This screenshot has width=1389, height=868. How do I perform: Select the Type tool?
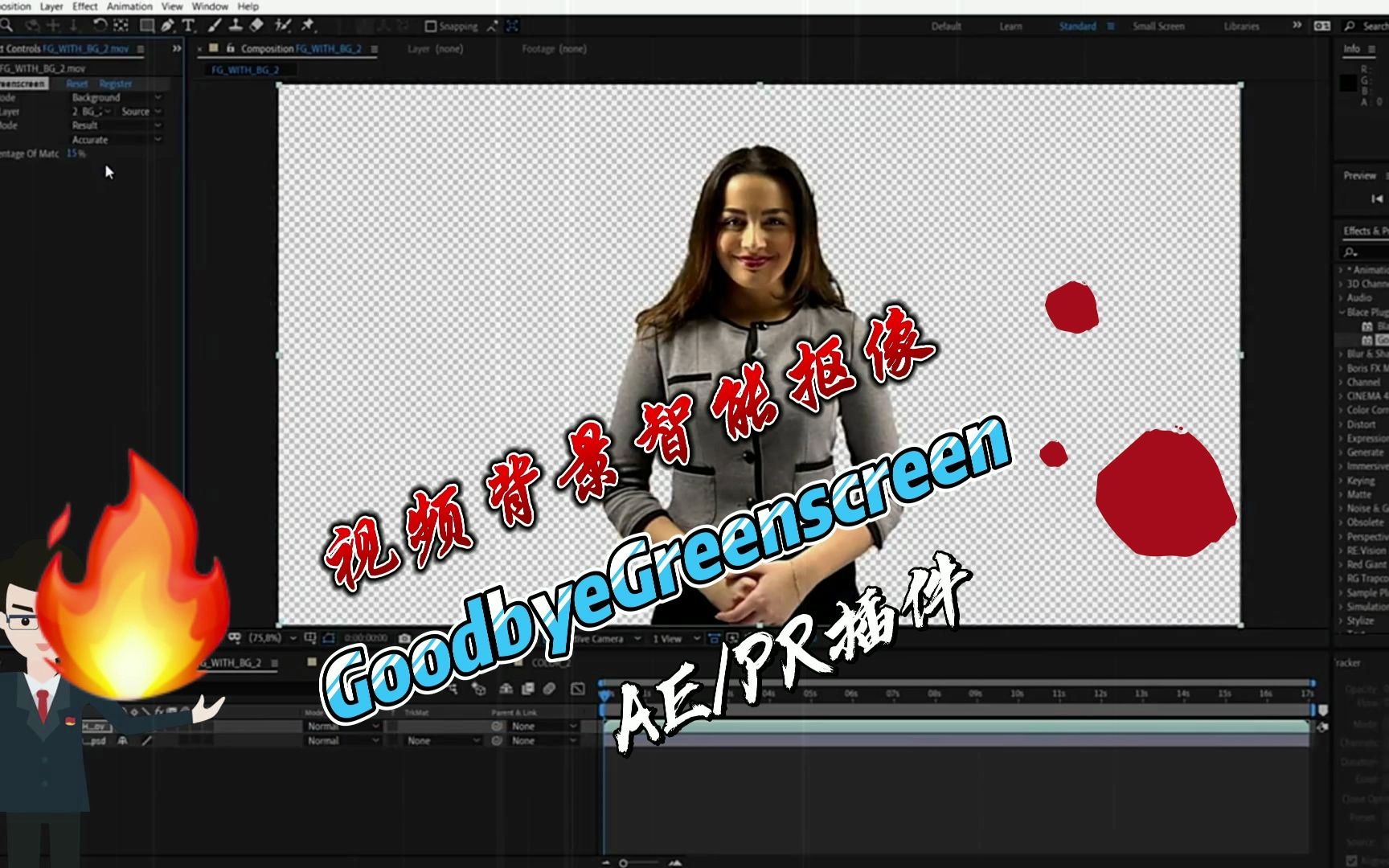pos(188,26)
